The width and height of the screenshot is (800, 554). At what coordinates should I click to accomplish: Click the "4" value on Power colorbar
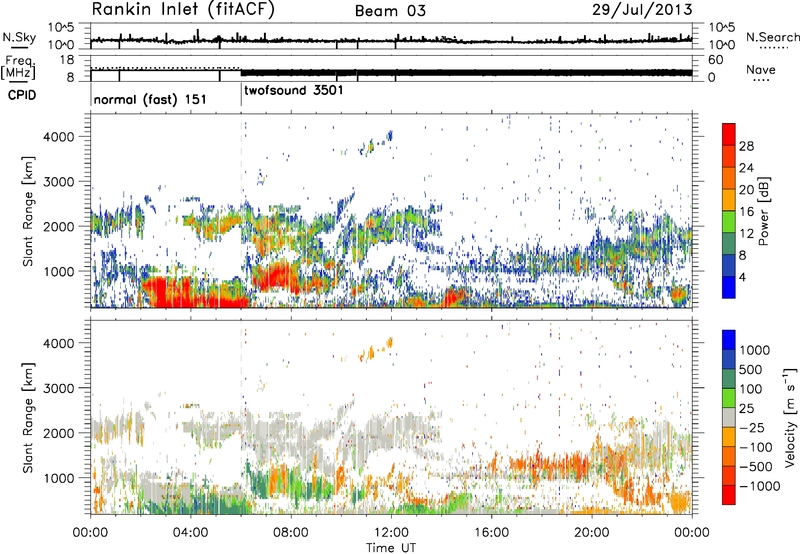point(742,277)
